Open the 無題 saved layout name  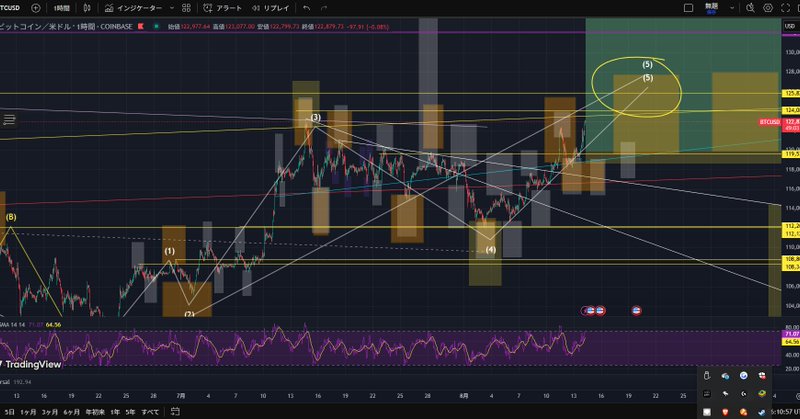click(x=712, y=8)
